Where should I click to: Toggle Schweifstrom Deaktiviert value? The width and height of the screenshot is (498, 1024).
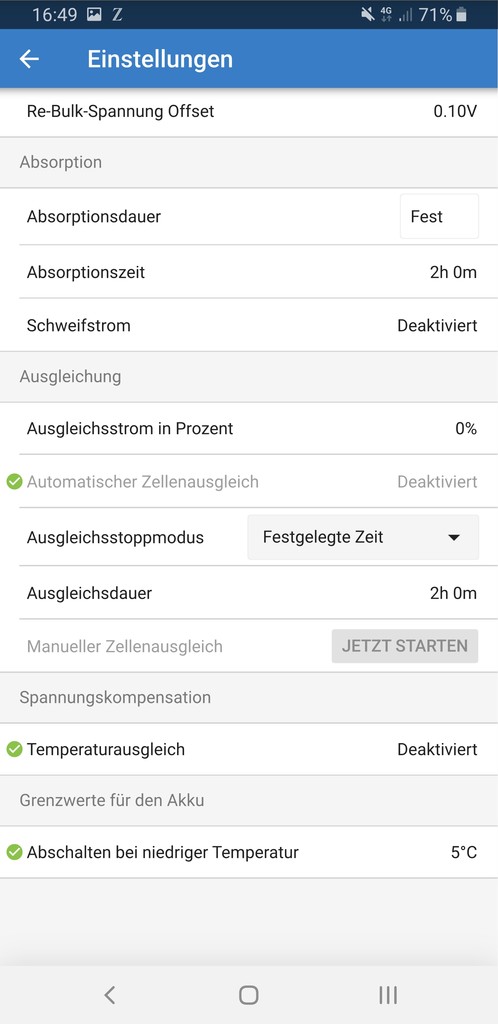pyautogui.click(x=437, y=325)
